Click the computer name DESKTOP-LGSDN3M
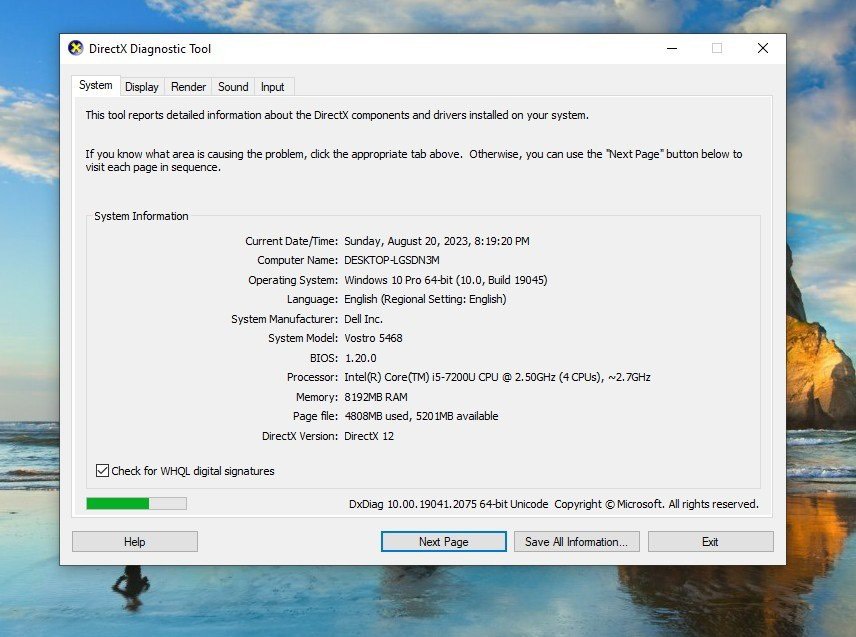This screenshot has width=856, height=637. tap(391, 260)
